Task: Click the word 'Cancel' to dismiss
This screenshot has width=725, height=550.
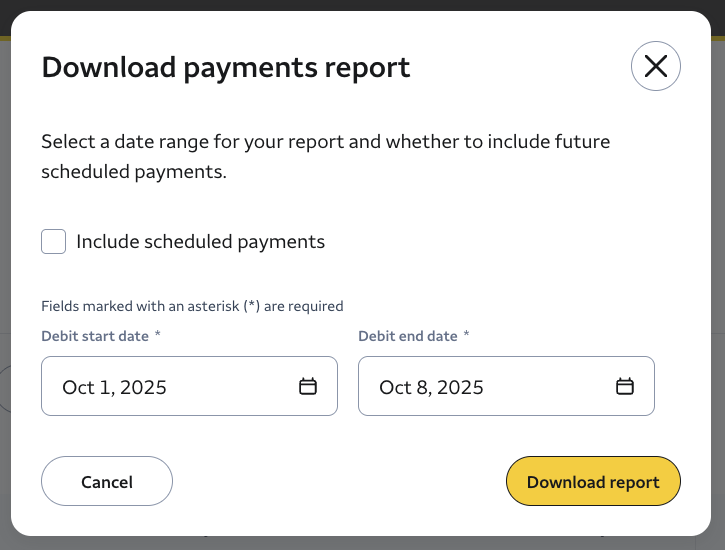Action: [x=107, y=482]
